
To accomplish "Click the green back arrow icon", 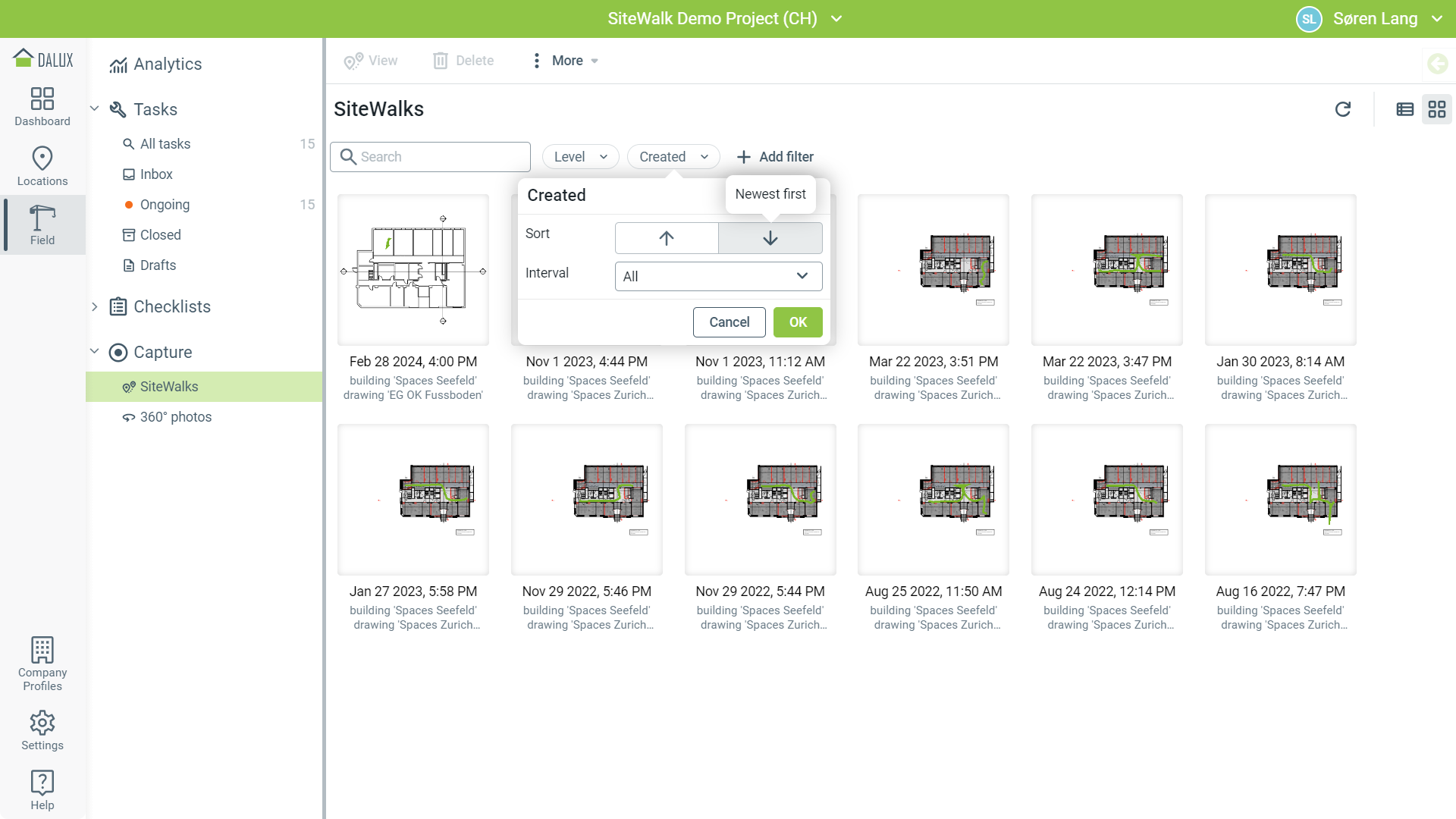I will [x=1437, y=64].
